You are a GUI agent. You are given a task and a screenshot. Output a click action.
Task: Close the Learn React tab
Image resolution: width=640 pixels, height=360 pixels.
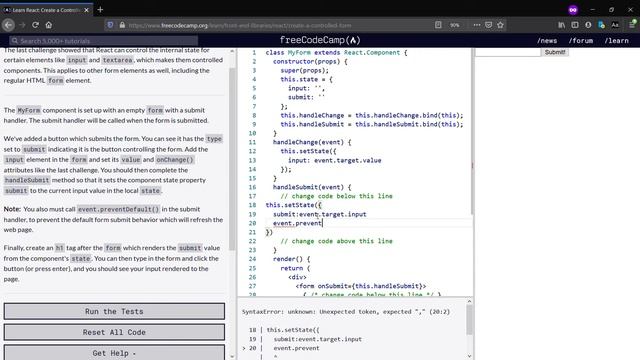[86, 10]
